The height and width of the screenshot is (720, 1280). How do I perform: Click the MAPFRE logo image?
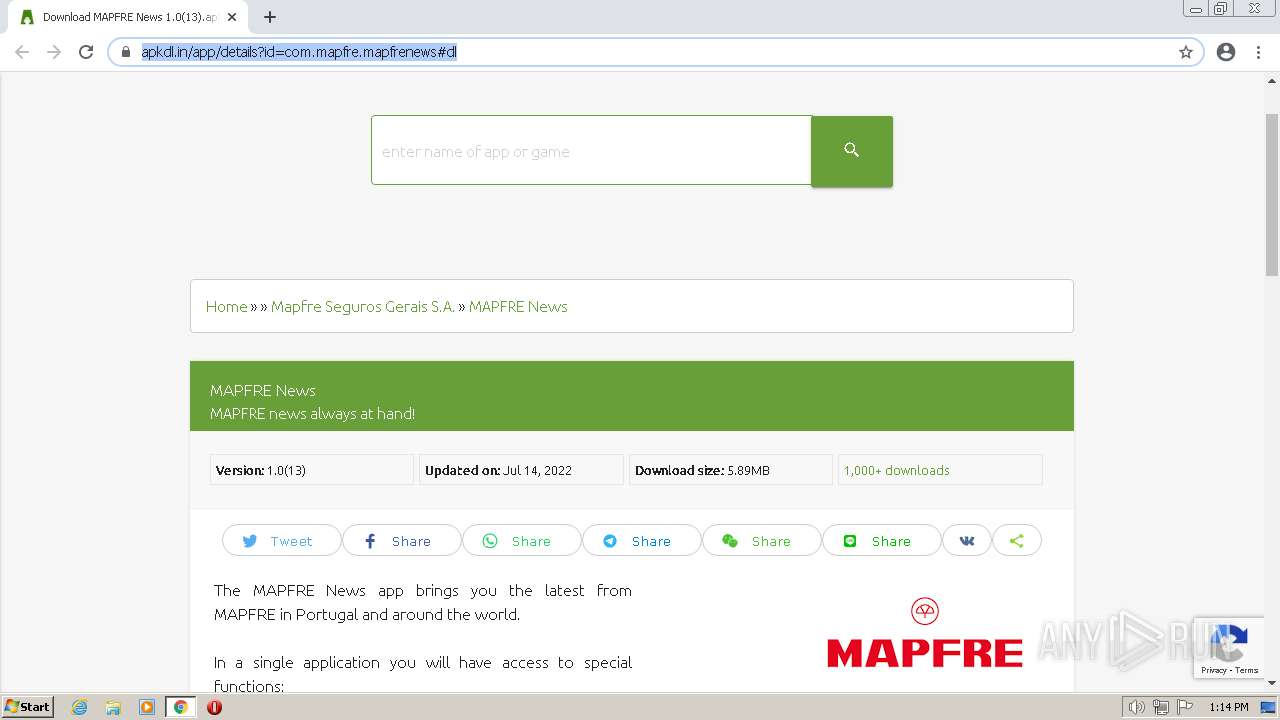[925, 633]
